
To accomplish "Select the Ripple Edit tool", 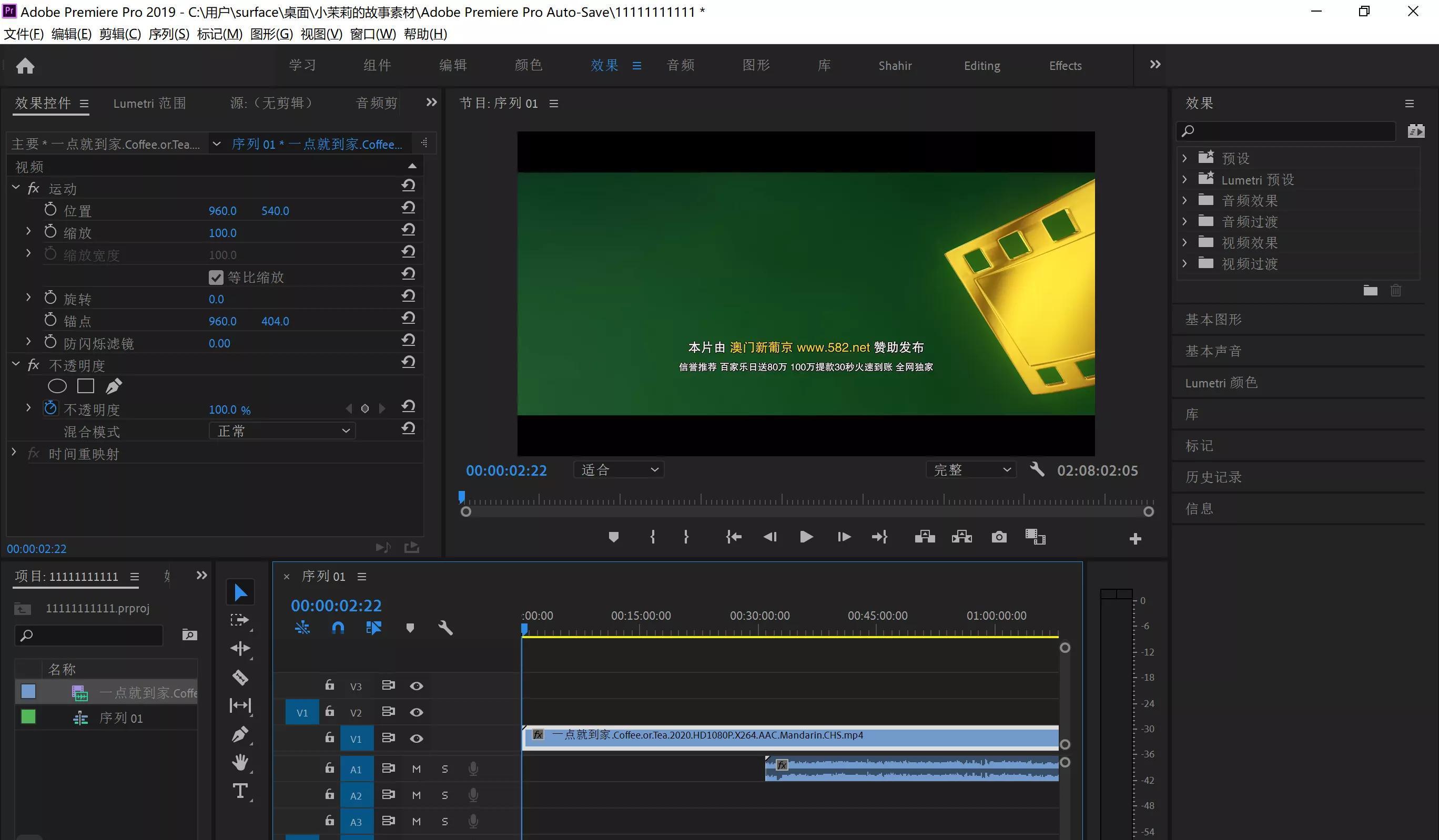I will pos(240,649).
